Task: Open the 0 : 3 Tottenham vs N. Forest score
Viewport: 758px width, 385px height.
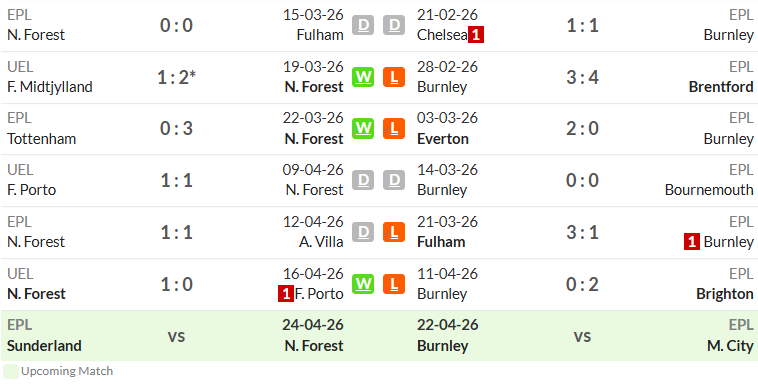Action: 176,129
